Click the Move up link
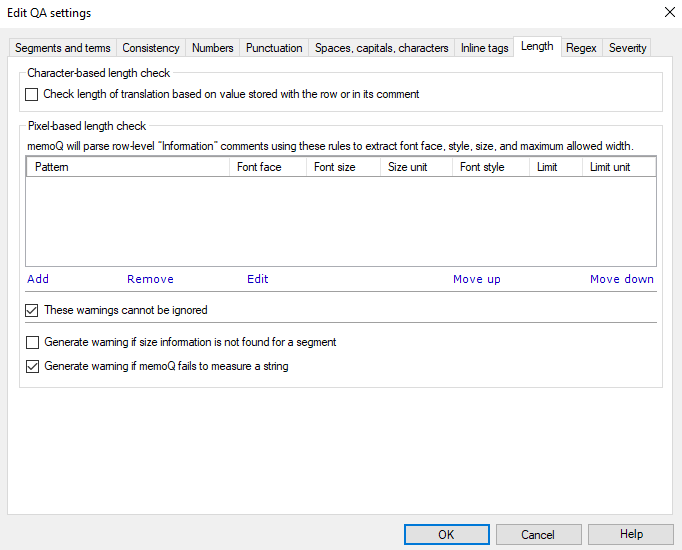This screenshot has height=550, width=682. [477, 279]
